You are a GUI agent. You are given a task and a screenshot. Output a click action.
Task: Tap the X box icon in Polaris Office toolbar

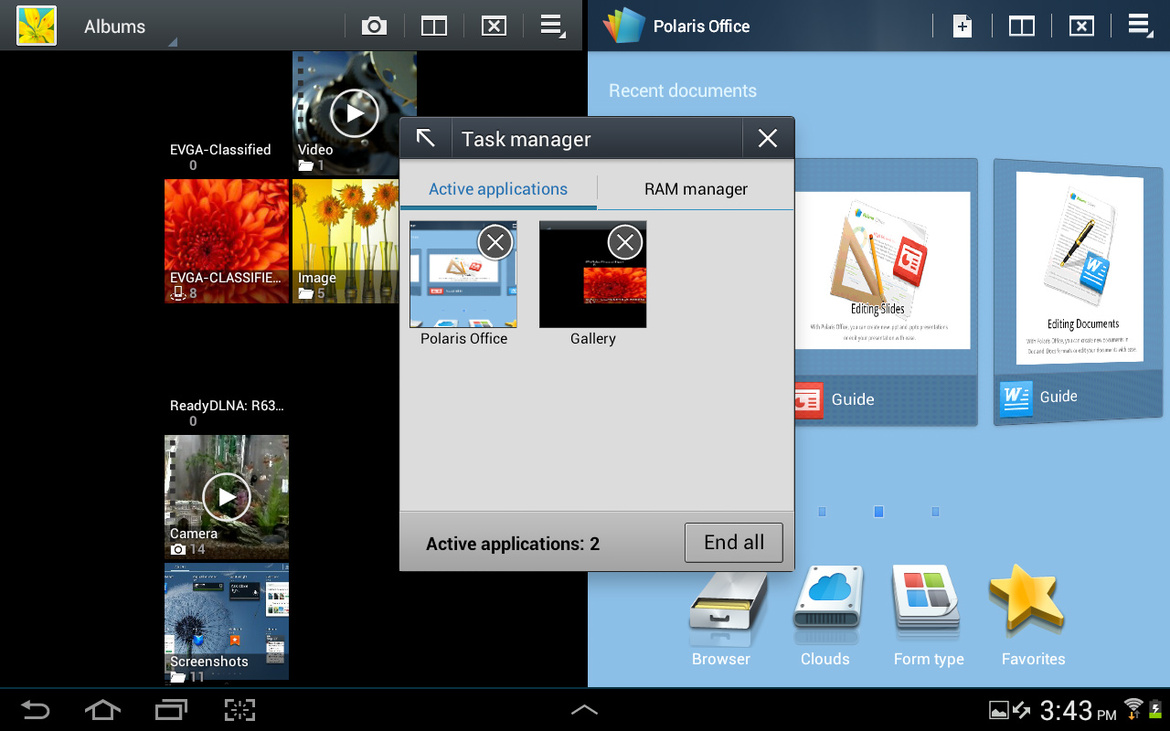click(x=1081, y=26)
